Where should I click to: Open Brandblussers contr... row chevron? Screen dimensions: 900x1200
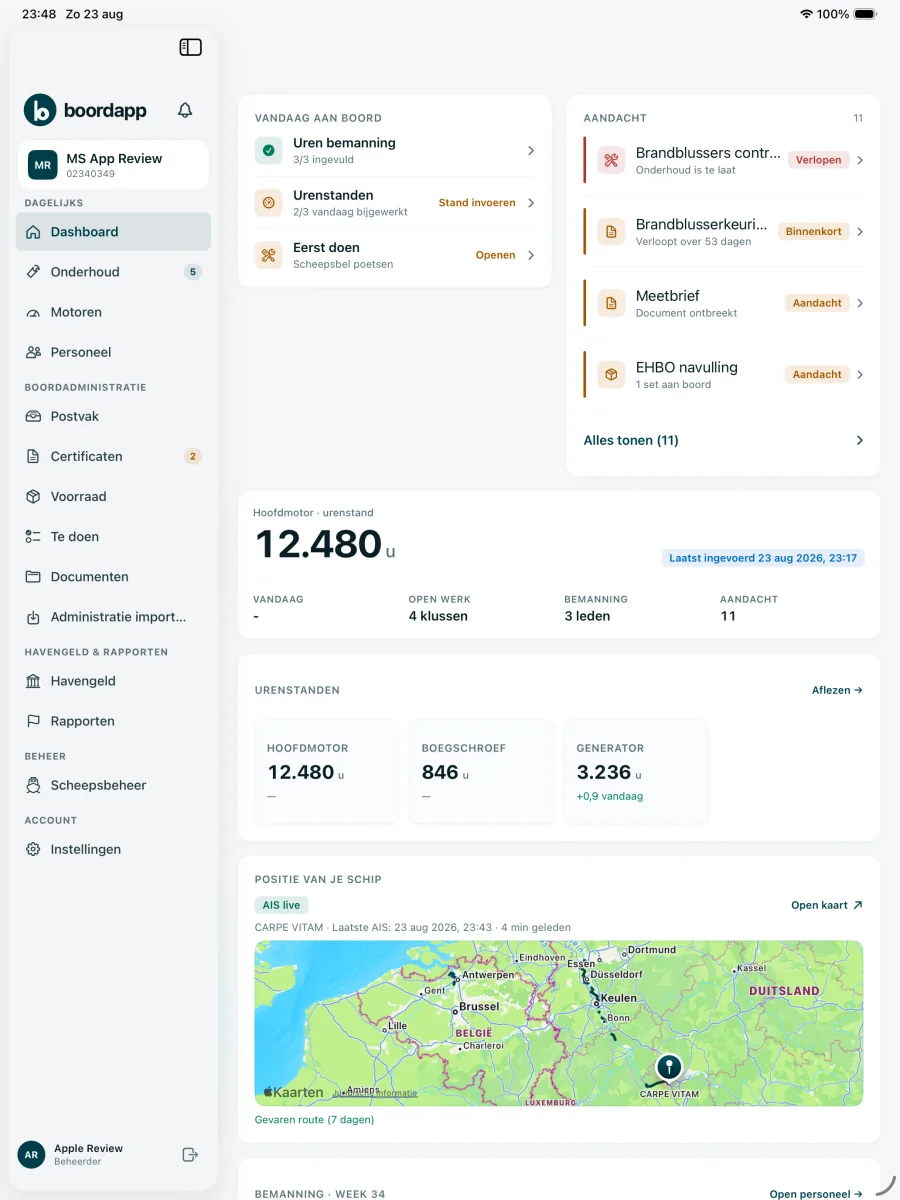pyautogui.click(x=860, y=160)
